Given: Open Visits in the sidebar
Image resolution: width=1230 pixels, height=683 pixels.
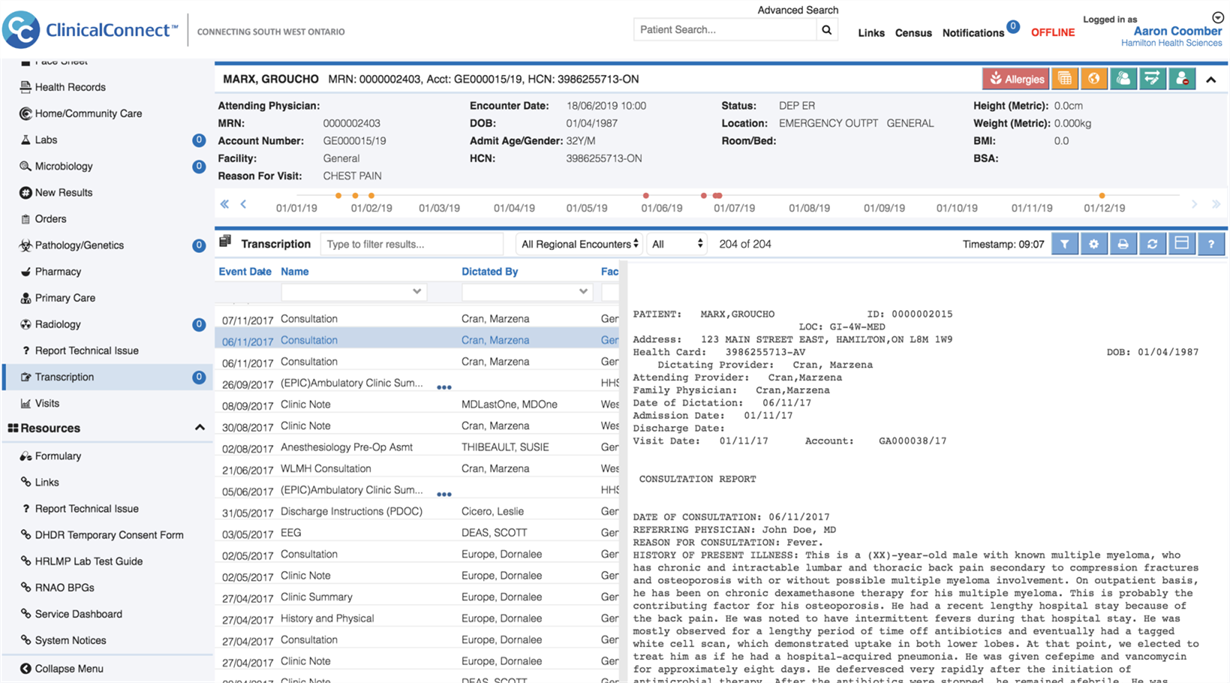Looking at the screenshot, I should point(47,403).
